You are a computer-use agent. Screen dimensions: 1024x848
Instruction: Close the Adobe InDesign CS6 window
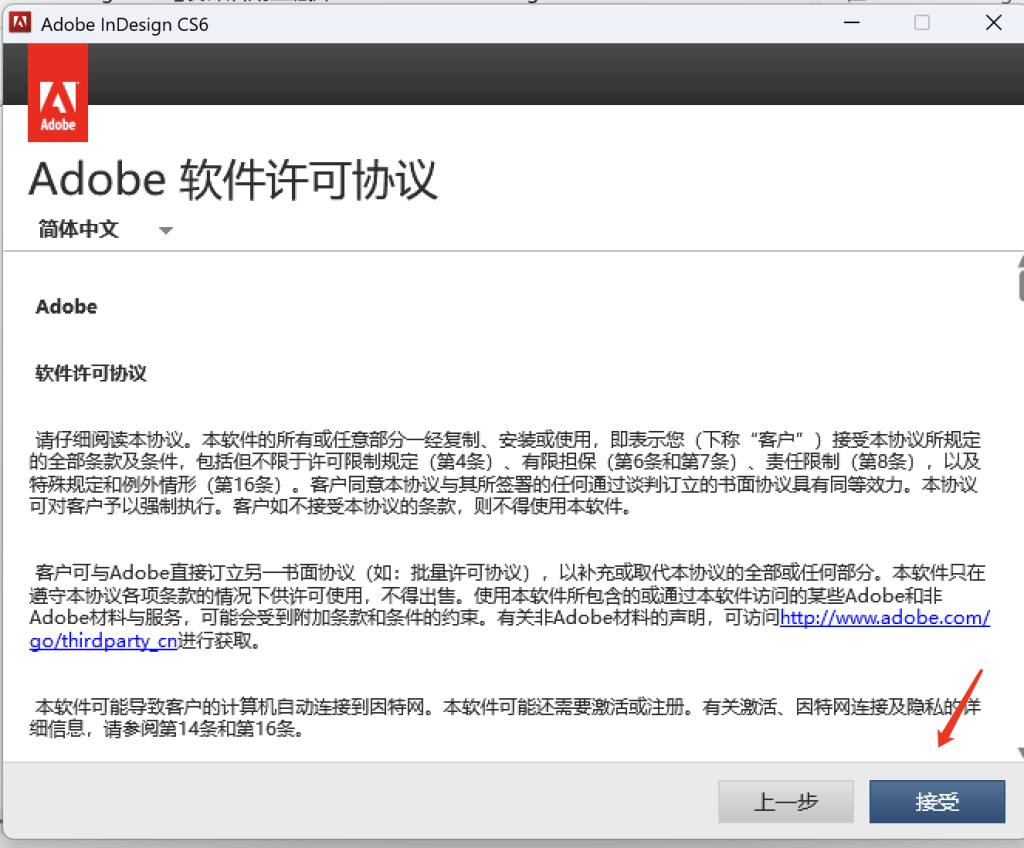click(993, 22)
